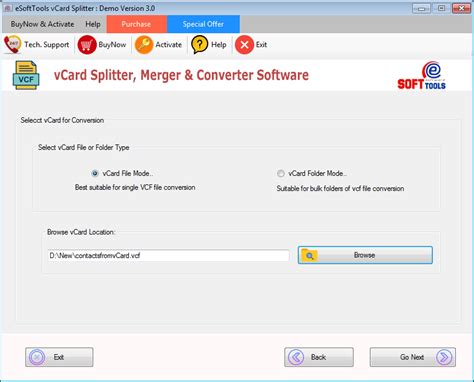
Task: Click 'Best suitable for single VCF file conversion' text
Action: 135,188
